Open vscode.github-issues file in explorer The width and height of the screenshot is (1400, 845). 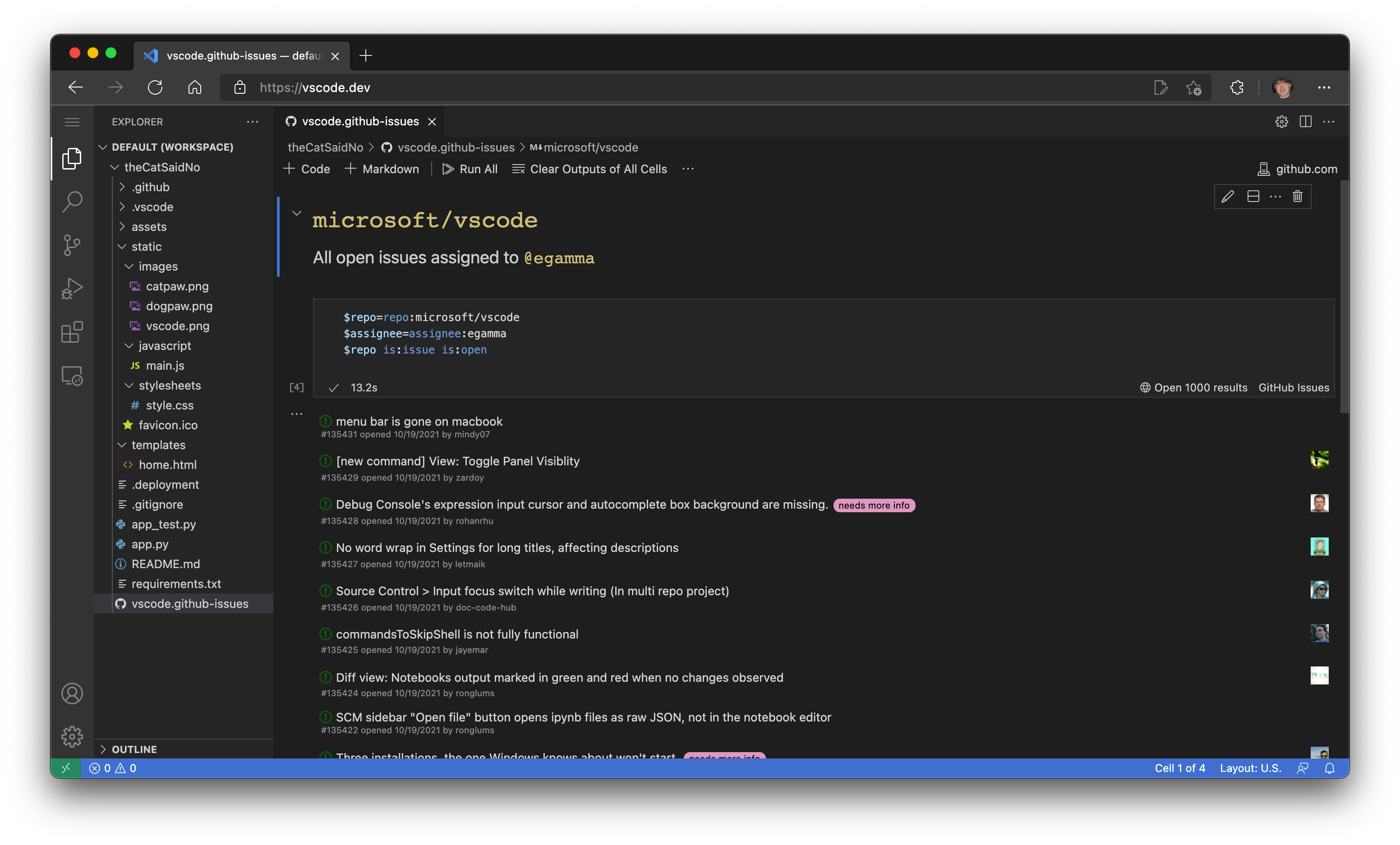(x=190, y=603)
